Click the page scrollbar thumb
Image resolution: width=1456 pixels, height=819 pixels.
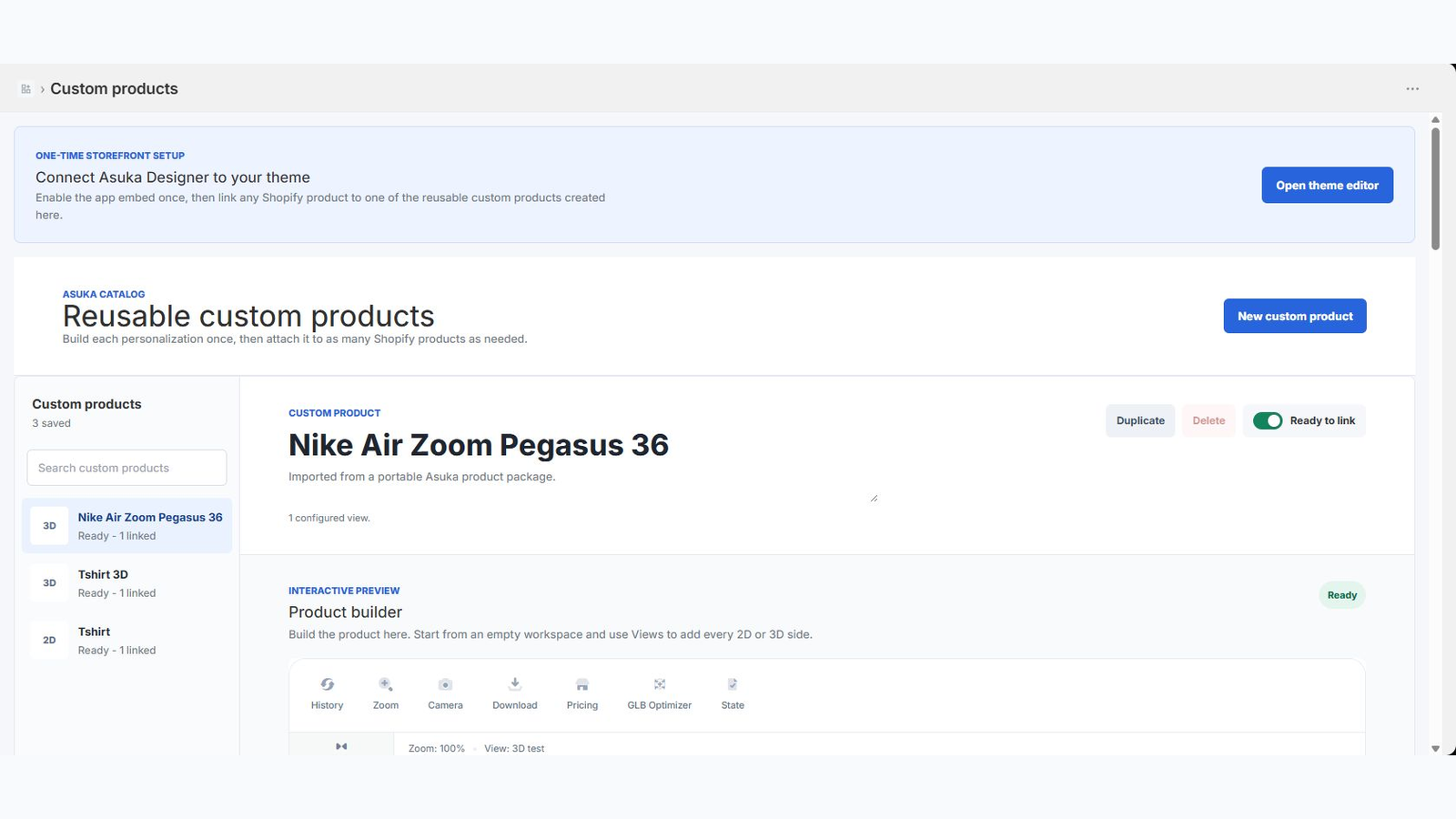click(x=1435, y=188)
